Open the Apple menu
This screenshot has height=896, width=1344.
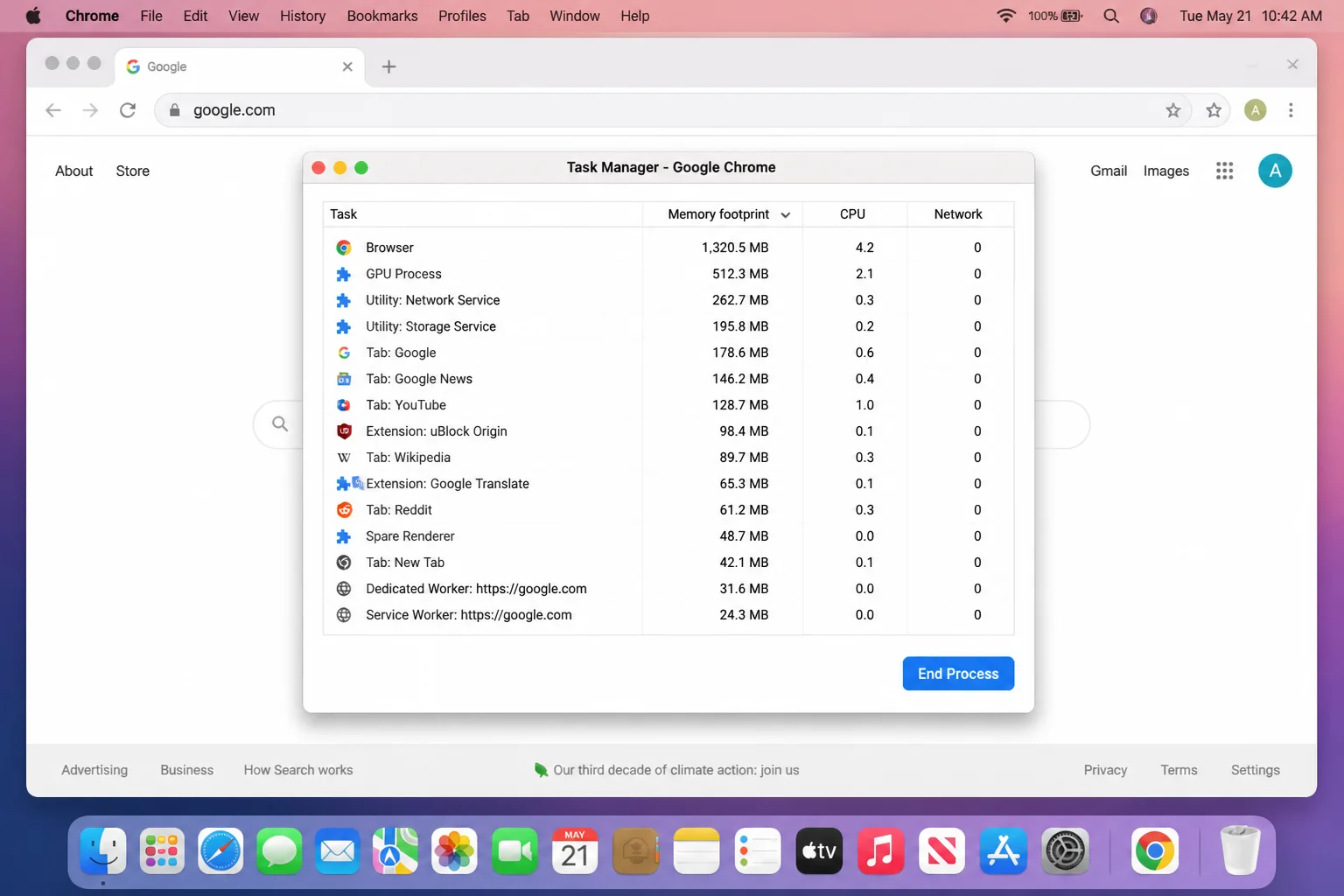point(33,16)
